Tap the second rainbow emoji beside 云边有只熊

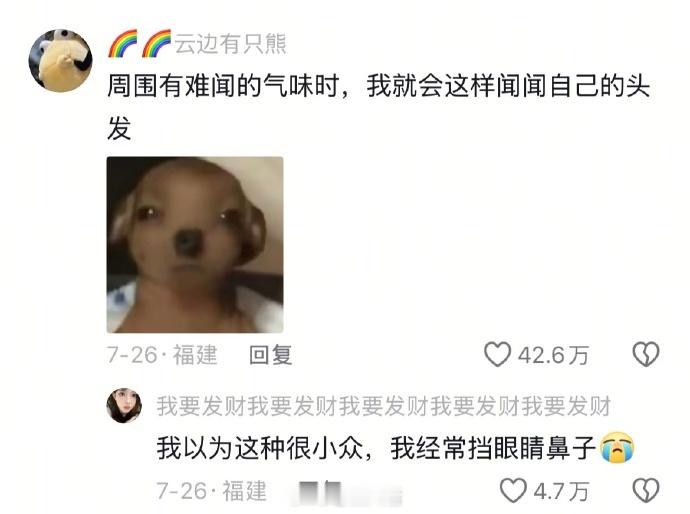pos(156,44)
